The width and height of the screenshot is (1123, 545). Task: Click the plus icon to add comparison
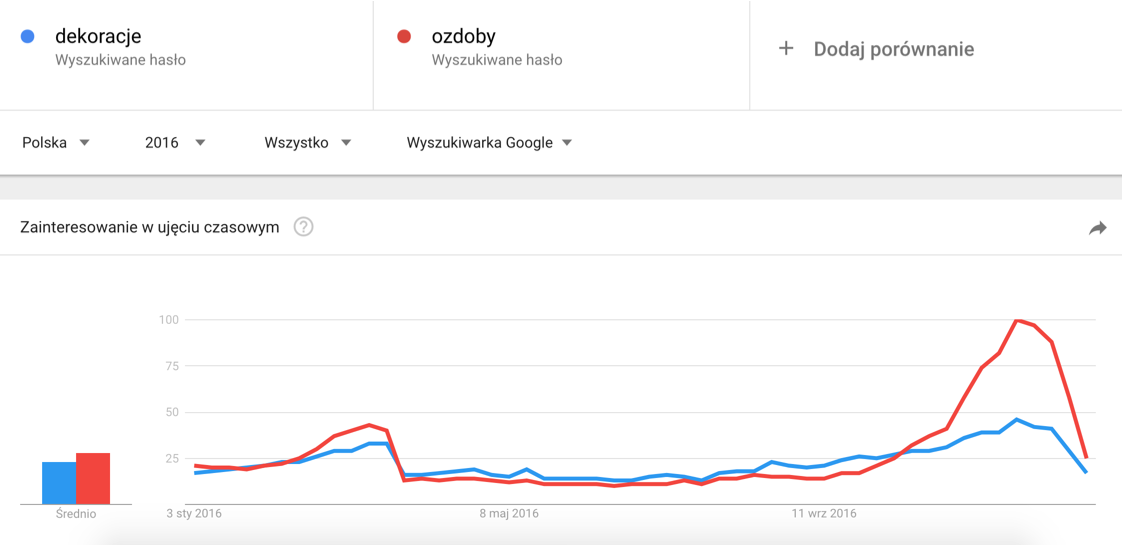coord(786,48)
